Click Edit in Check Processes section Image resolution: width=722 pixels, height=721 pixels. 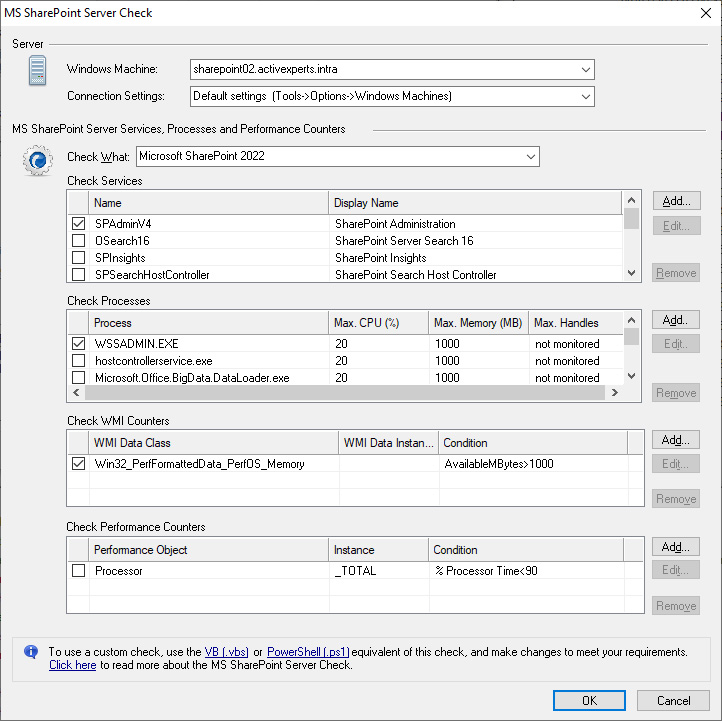tap(676, 344)
